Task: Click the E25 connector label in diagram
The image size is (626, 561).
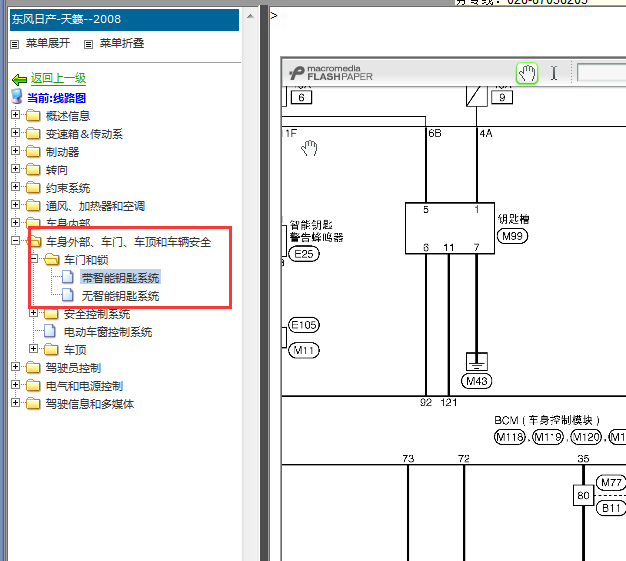Action: pyautogui.click(x=304, y=254)
